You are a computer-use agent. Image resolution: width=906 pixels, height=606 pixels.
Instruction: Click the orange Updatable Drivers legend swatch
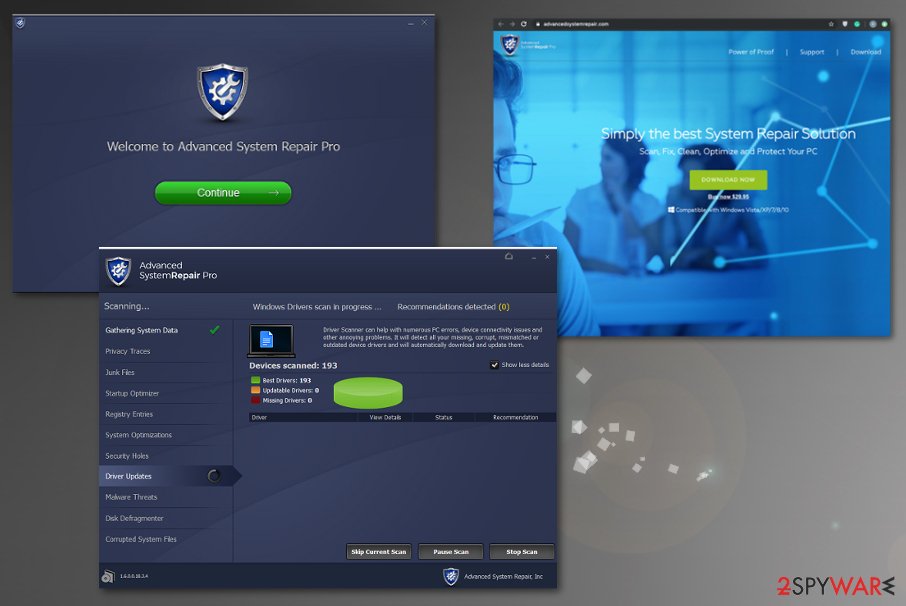(x=255, y=391)
